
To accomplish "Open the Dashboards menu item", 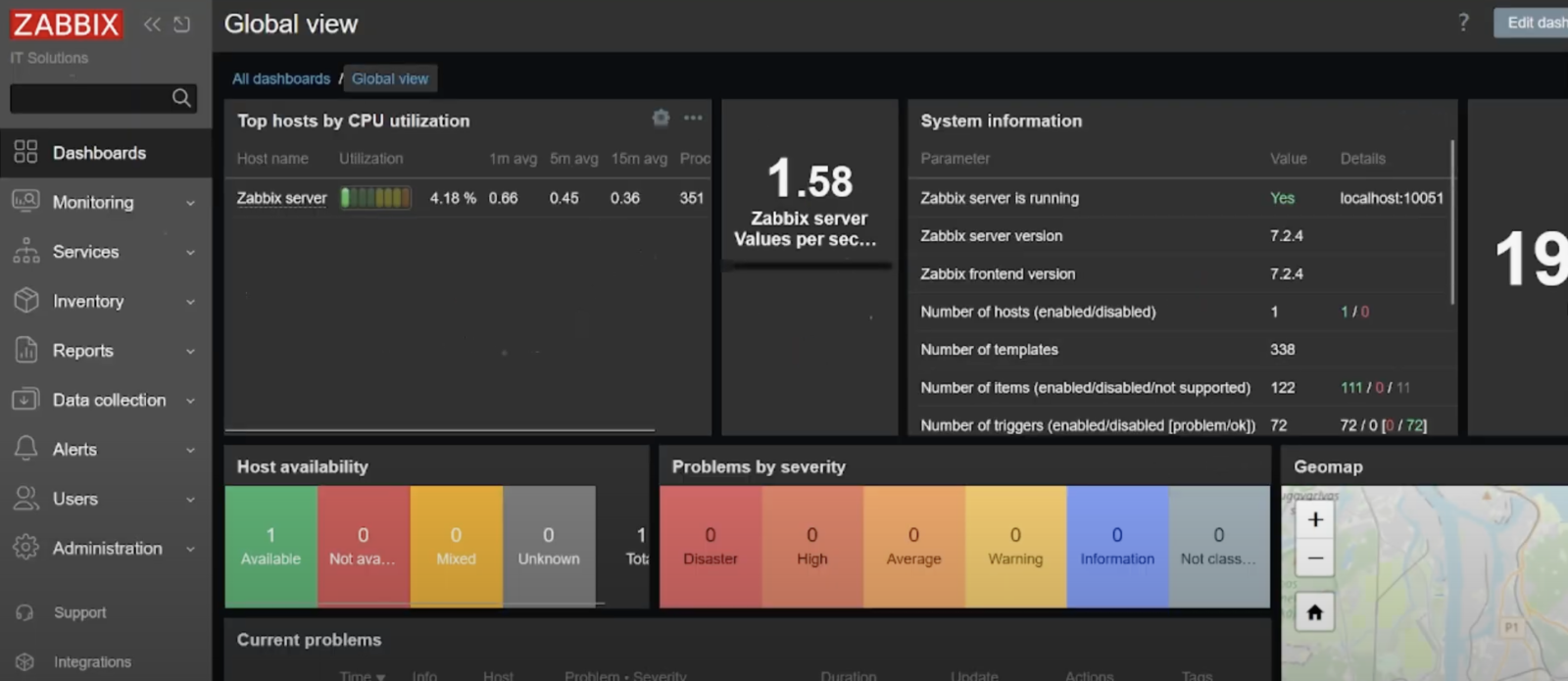I will [x=106, y=153].
